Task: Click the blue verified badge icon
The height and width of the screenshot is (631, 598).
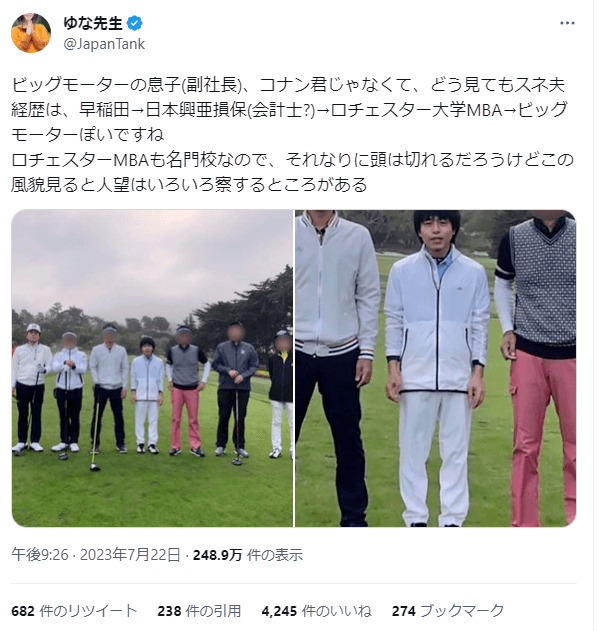Action: point(134,23)
